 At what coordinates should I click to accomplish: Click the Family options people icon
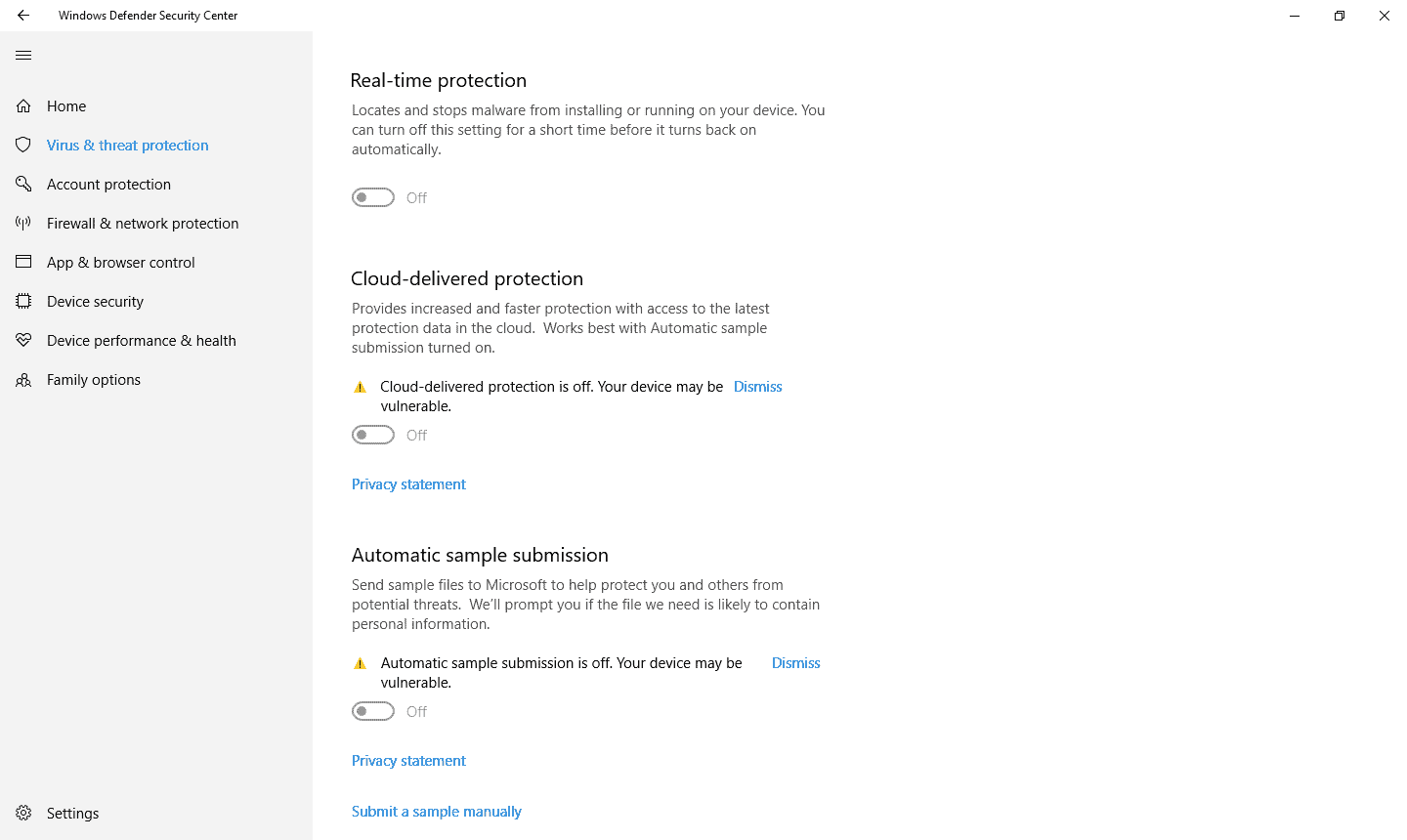pos(23,380)
